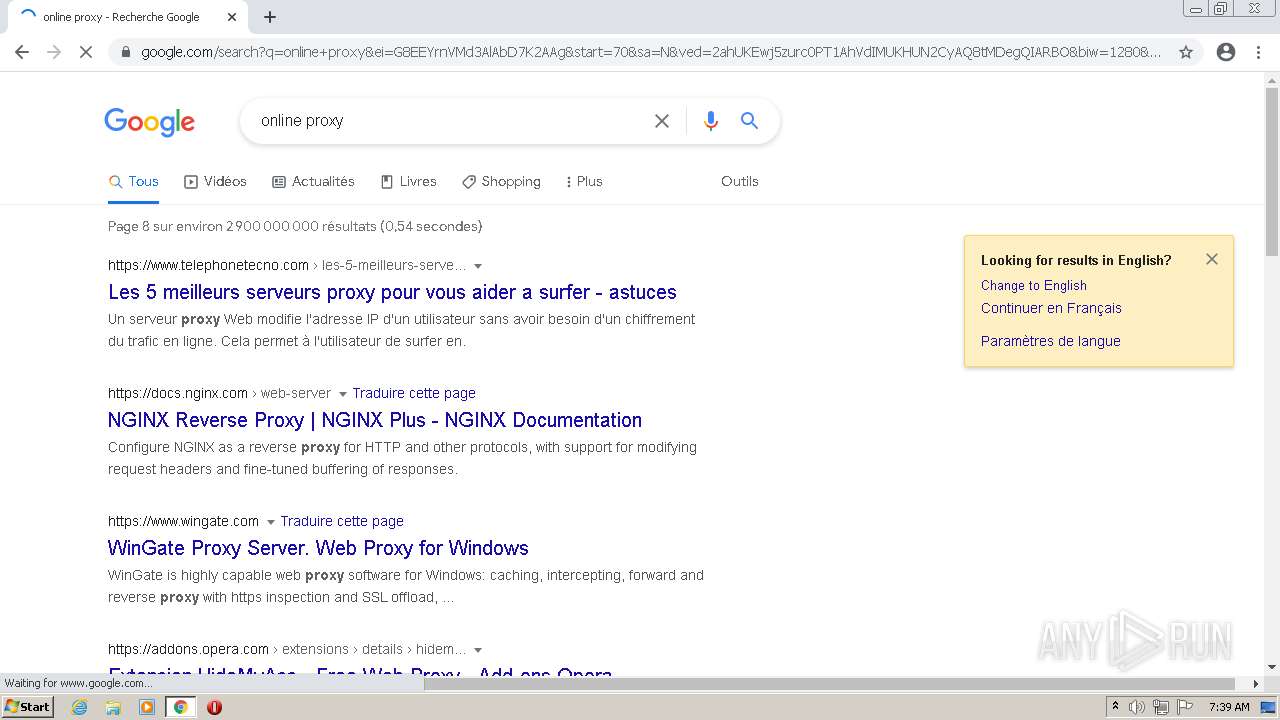
Task: Clear the search box text
Action: (x=662, y=121)
